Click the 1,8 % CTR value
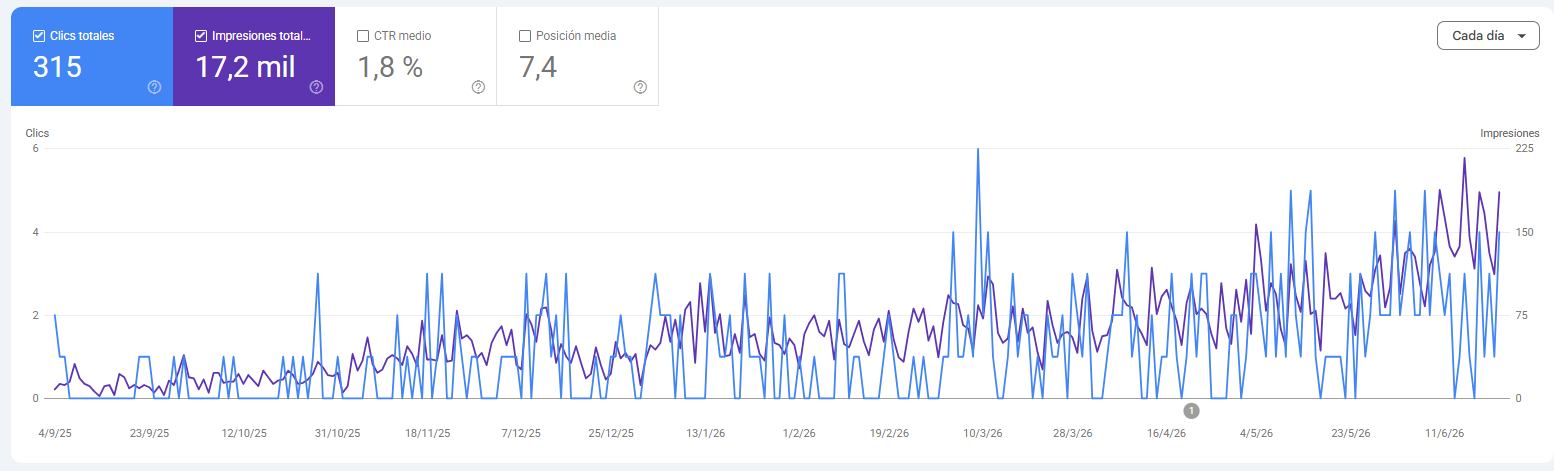This screenshot has width=1554, height=471. pos(390,67)
